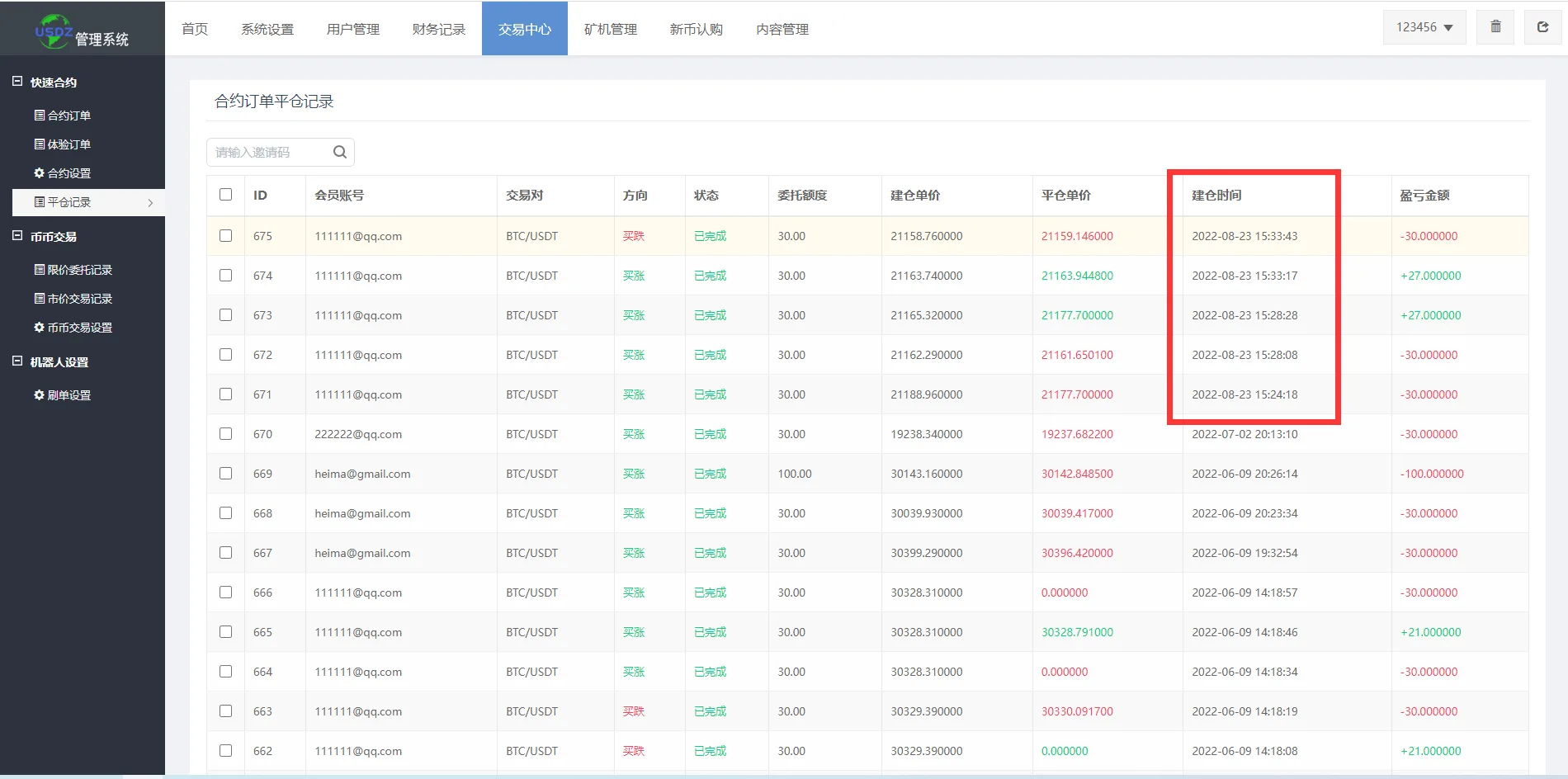This screenshot has width=1568, height=779.
Task: Open the 123456 account dropdown
Action: [1424, 26]
